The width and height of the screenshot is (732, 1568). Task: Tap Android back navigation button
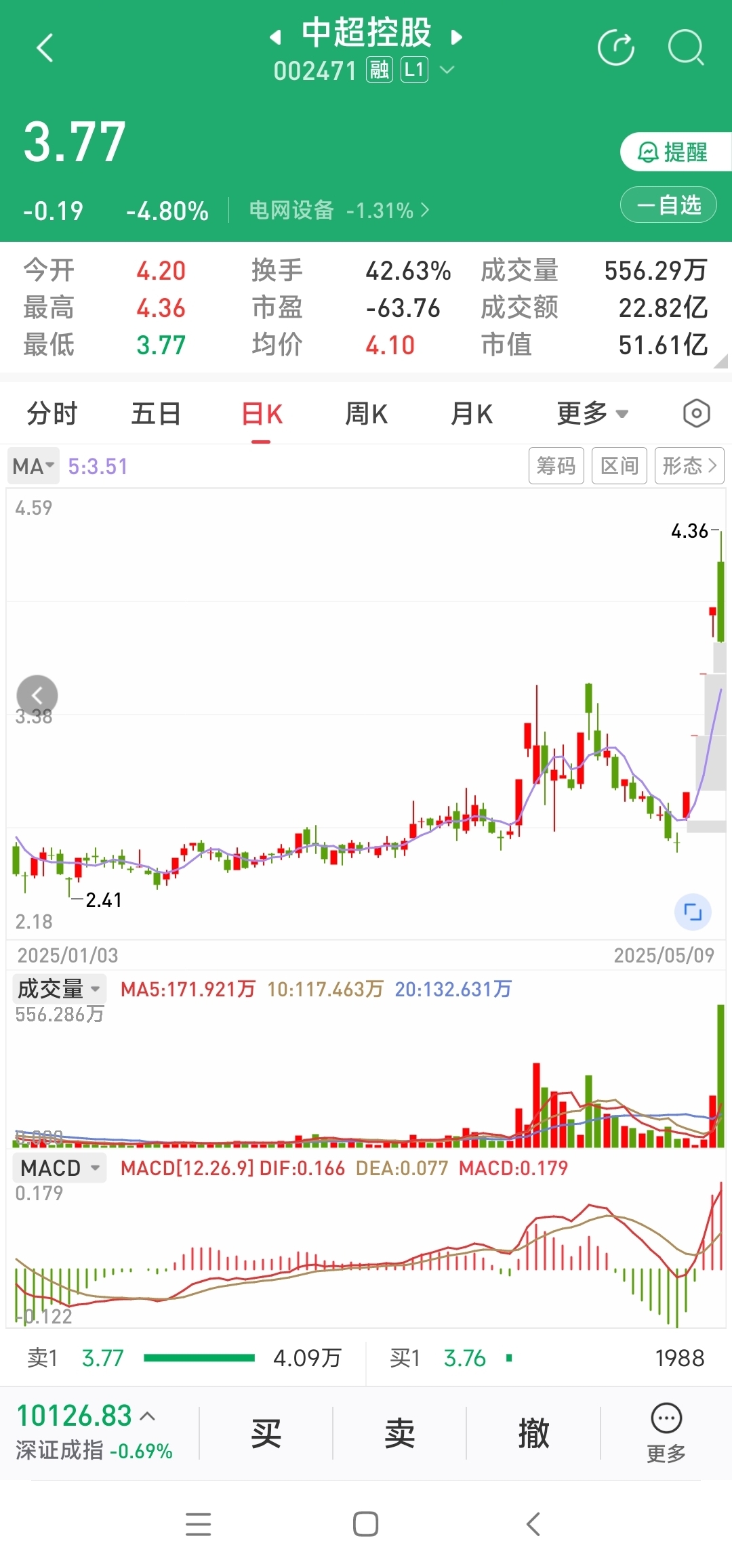(533, 1524)
